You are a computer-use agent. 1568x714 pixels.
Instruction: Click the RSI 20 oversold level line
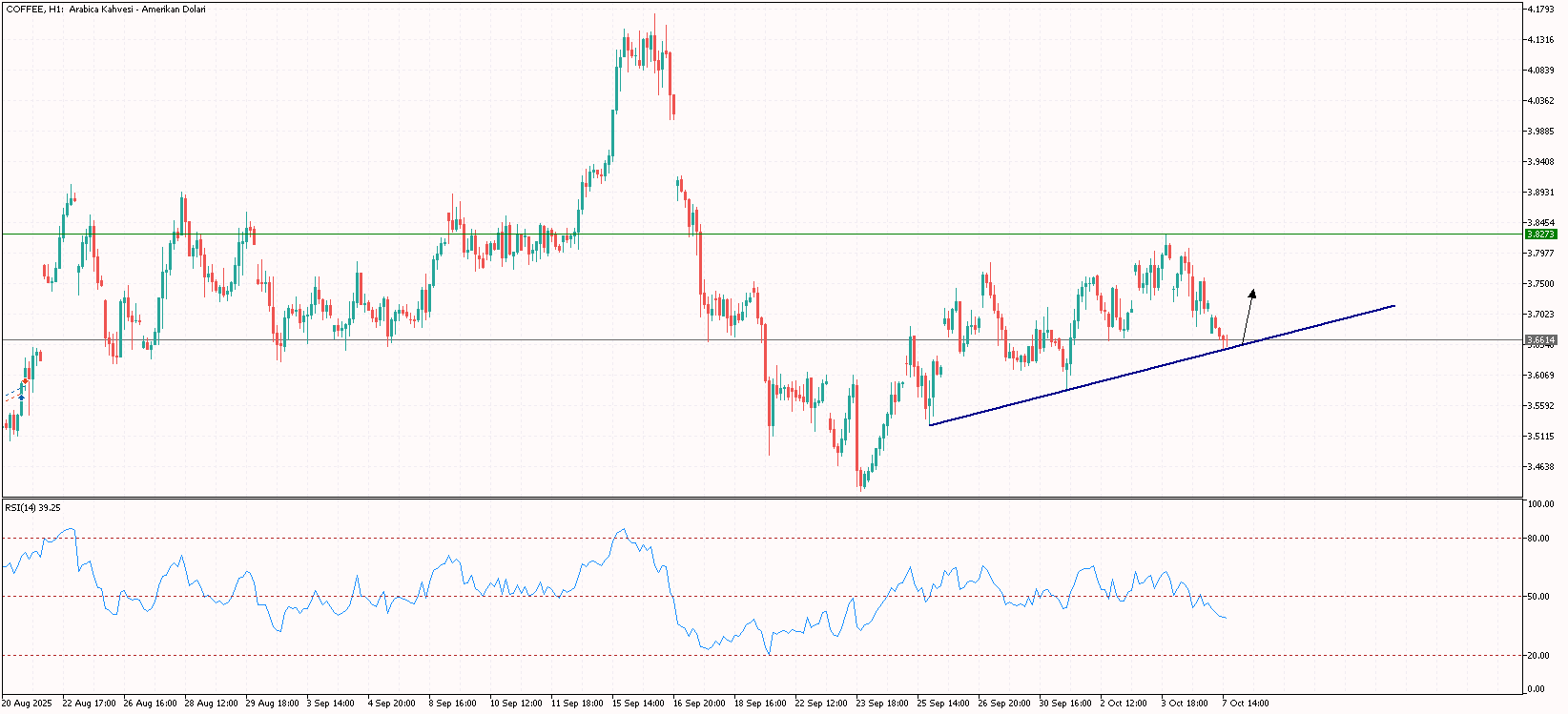point(382,655)
